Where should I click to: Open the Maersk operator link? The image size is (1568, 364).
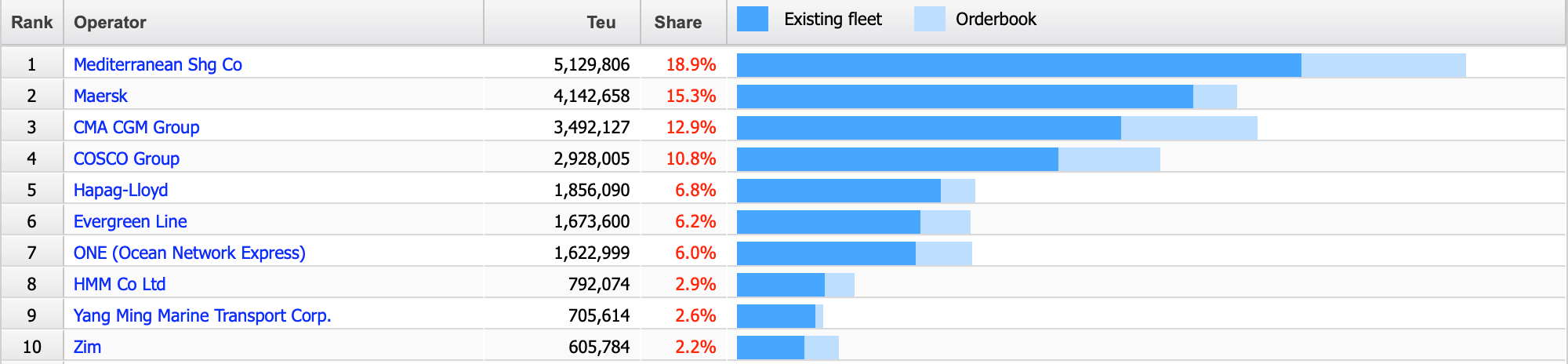(100, 96)
